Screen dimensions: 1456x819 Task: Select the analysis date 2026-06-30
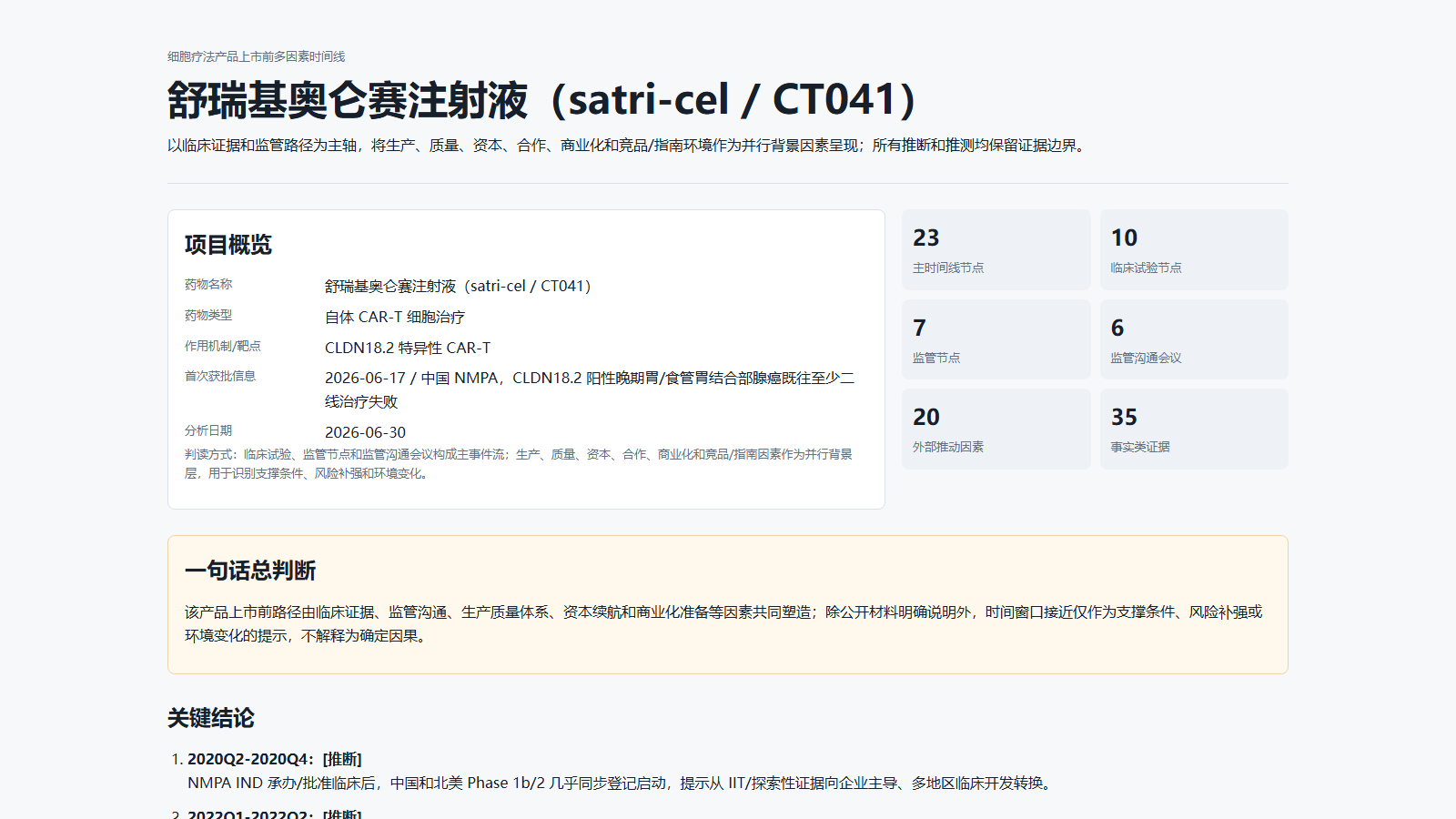(365, 432)
